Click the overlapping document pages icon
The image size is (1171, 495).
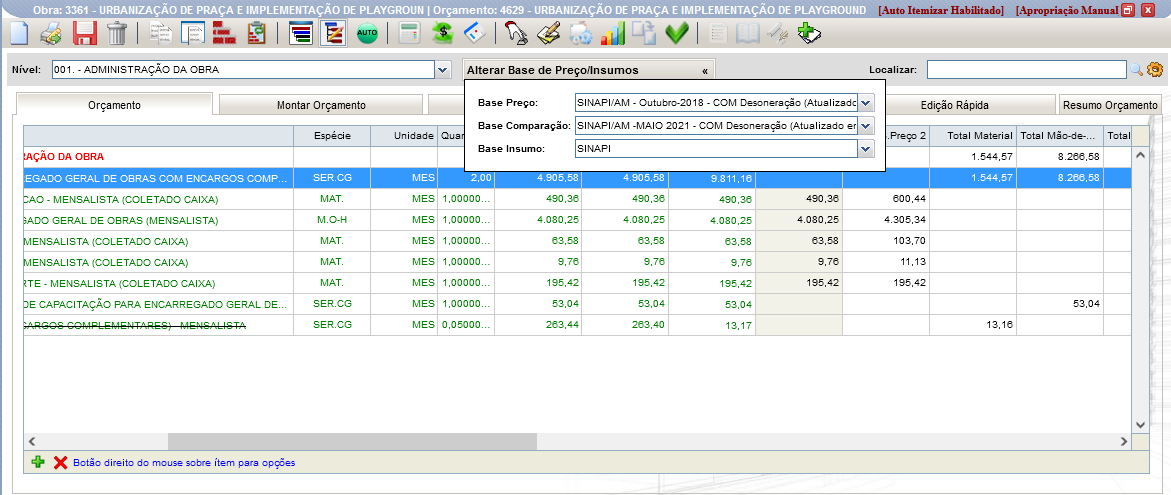[161, 34]
